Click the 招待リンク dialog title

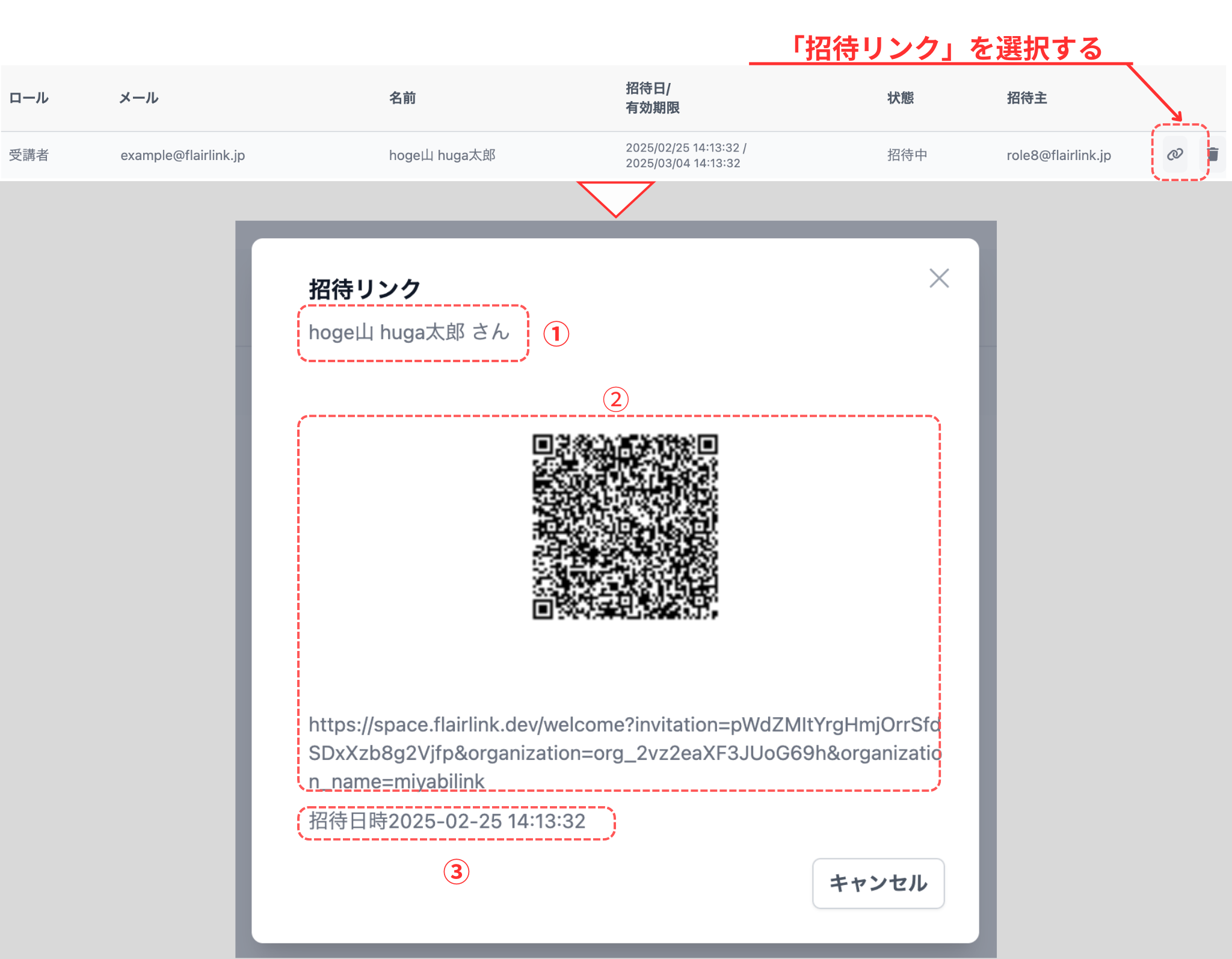(364, 289)
